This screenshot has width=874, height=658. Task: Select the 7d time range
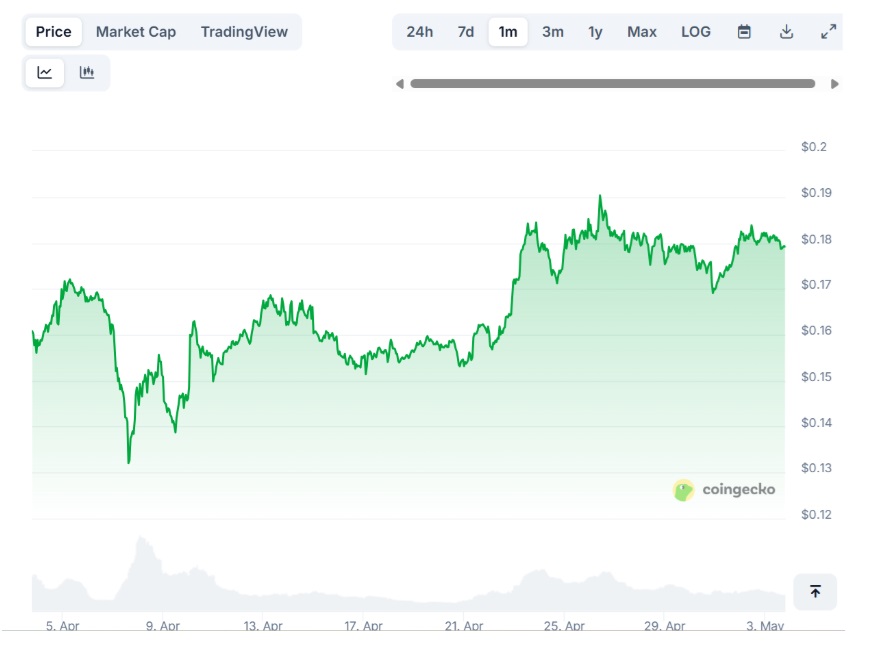466,32
